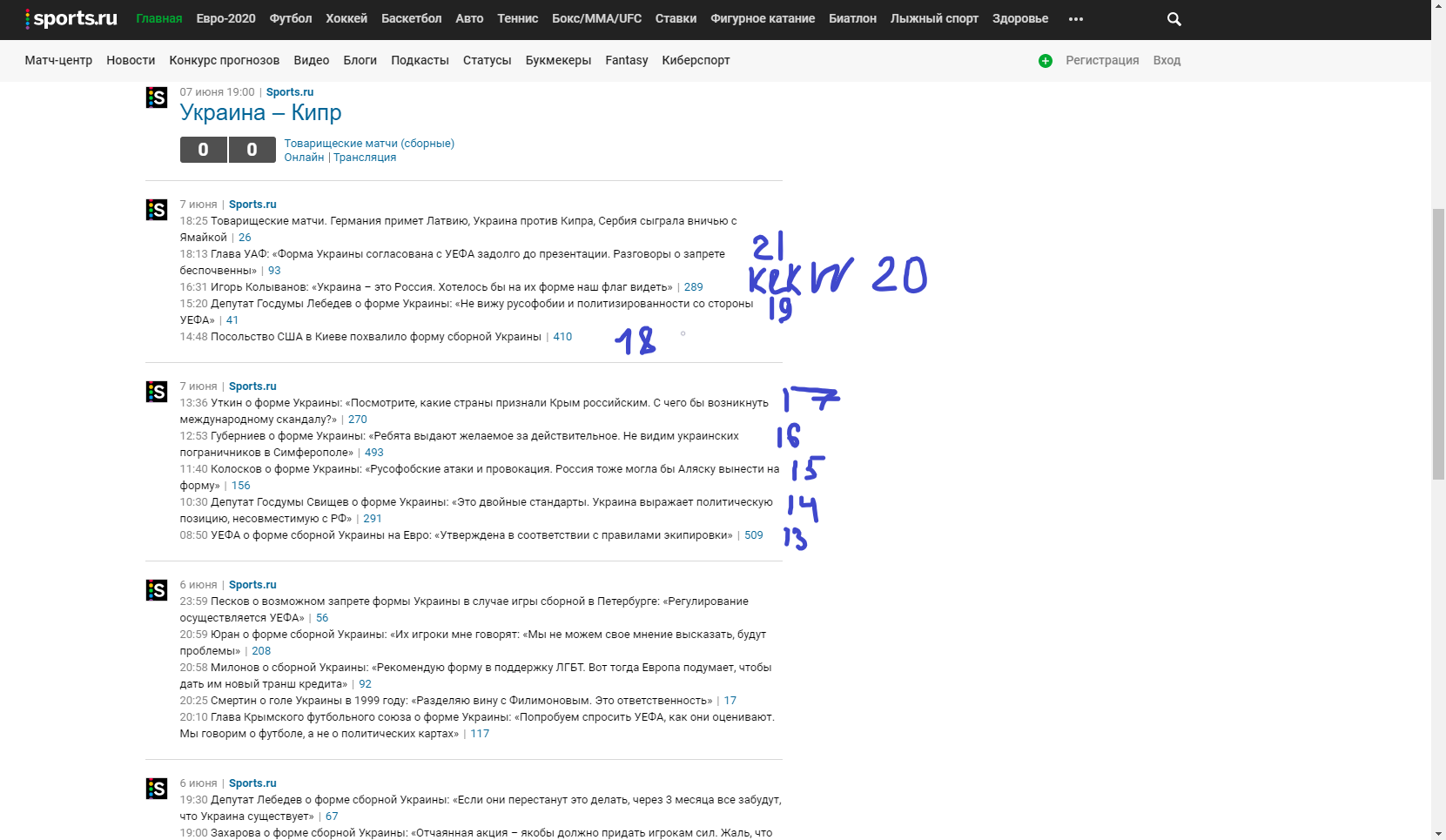1446x840 pixels.
Task: Click the 0 0 match score box
Action: click(227, 150)
